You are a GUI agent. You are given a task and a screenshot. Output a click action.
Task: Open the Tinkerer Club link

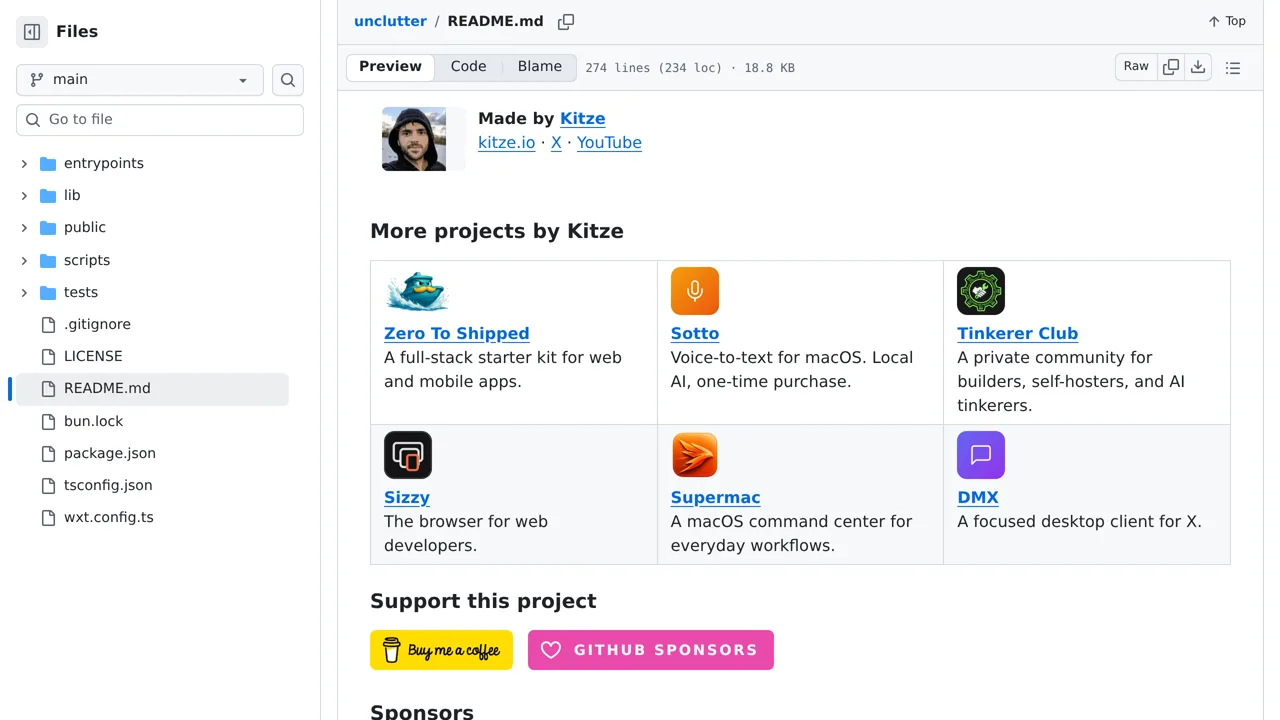pyautogui.click(x=1017, y=333)
